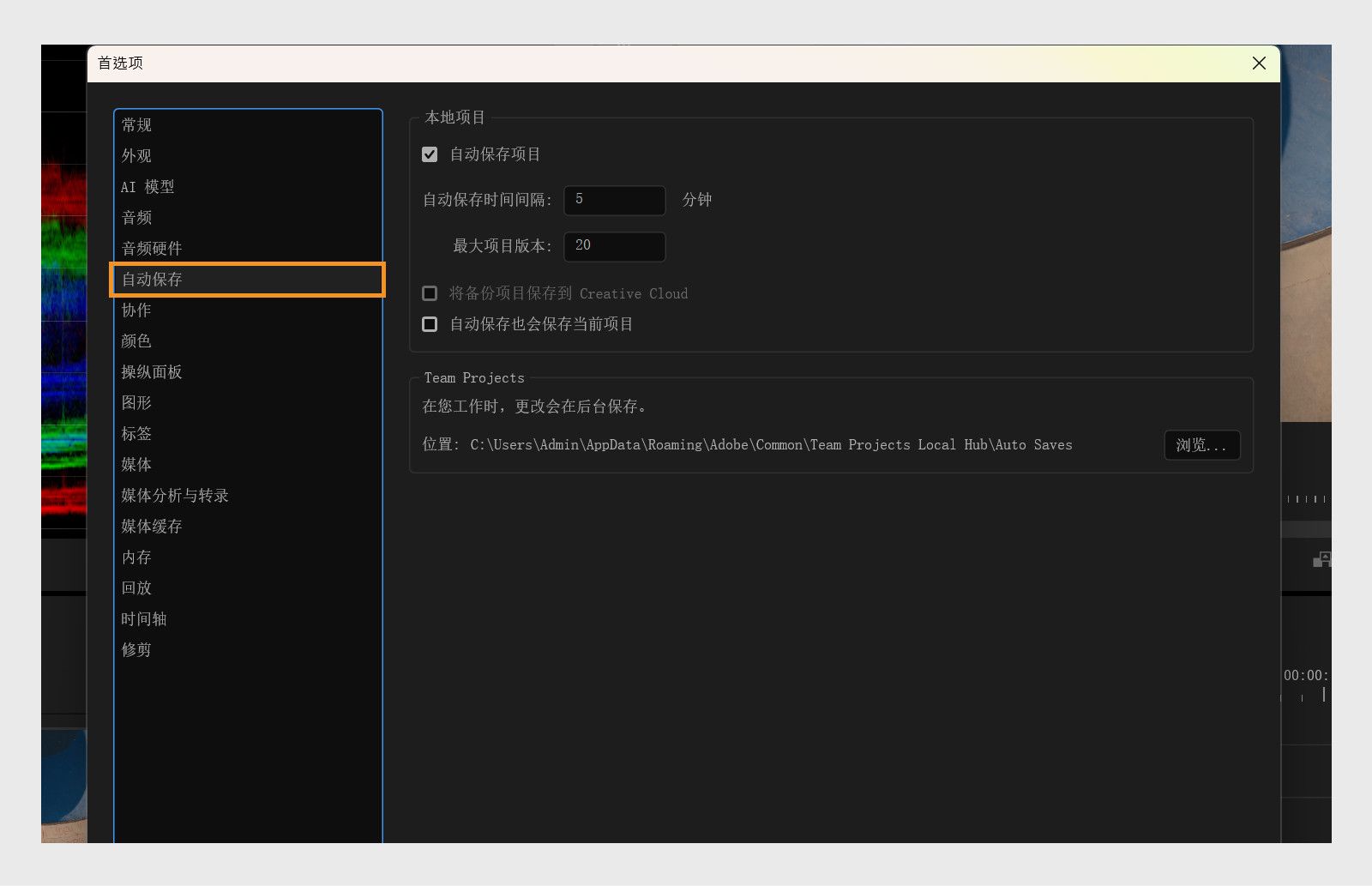Open the 外观 preferences category

[x=248, y=156]
